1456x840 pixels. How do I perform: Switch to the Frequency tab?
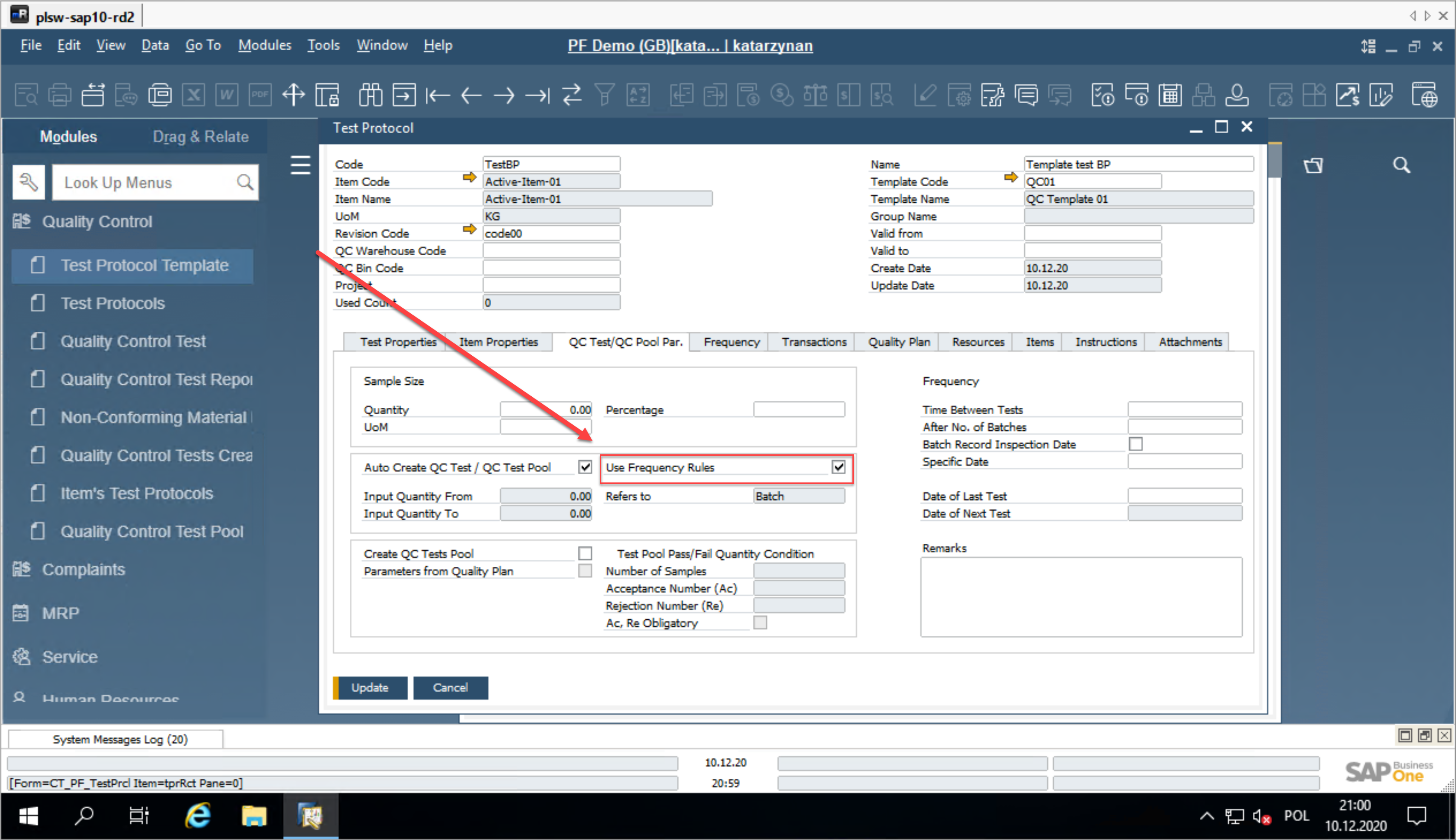pyautogui.click(x=731, y=342)
